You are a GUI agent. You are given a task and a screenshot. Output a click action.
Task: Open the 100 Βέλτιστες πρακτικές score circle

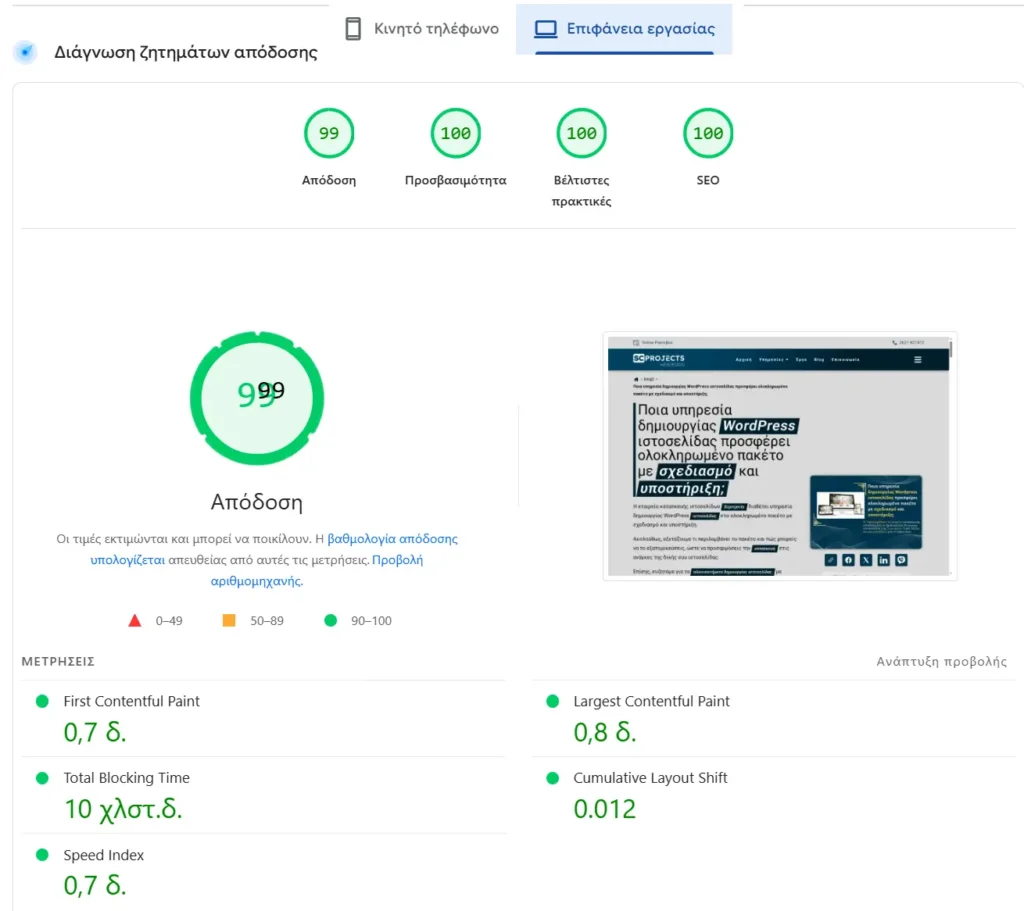tap(581, 132)
